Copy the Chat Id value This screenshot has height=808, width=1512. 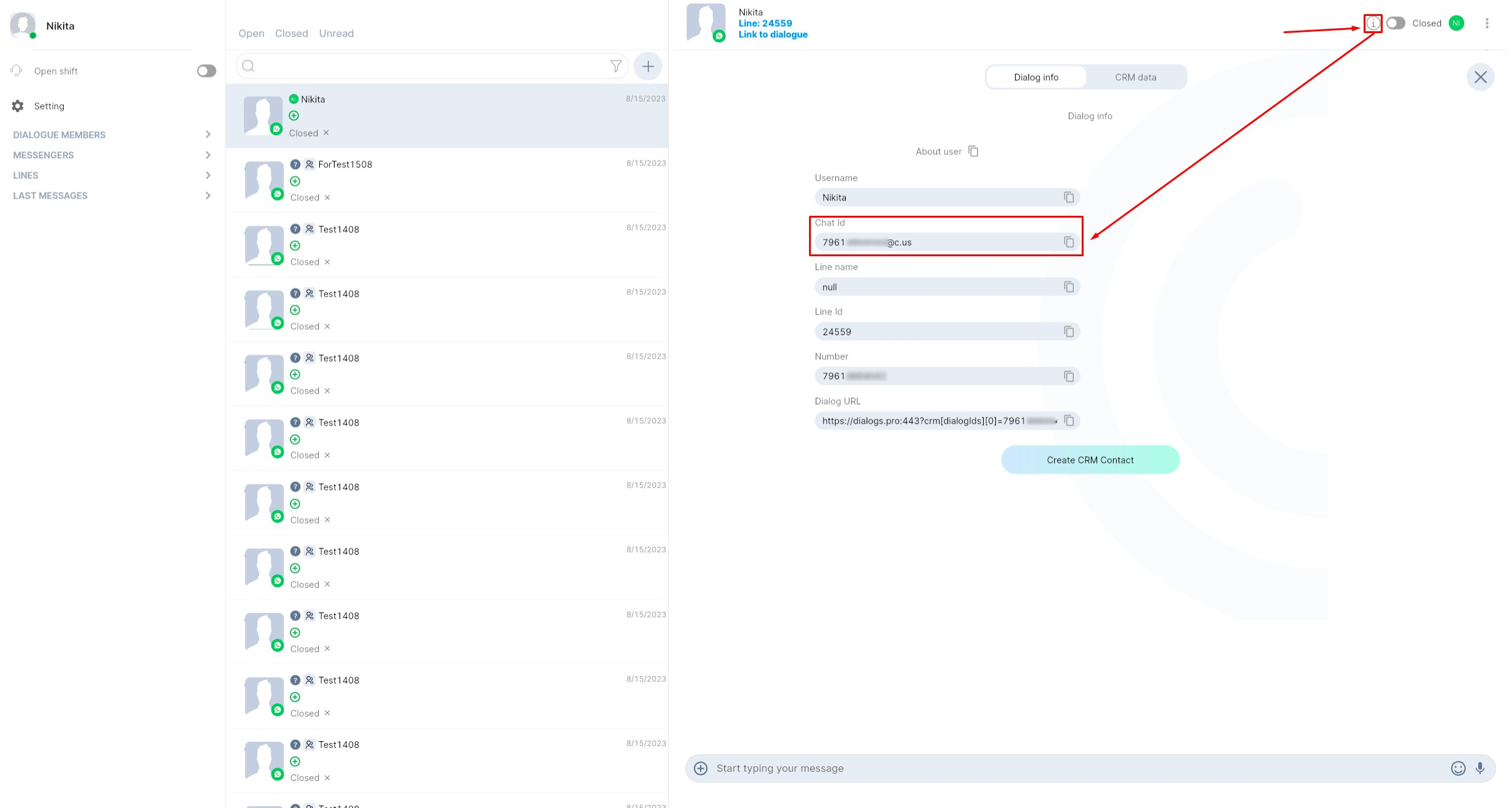coord(1069,242)
